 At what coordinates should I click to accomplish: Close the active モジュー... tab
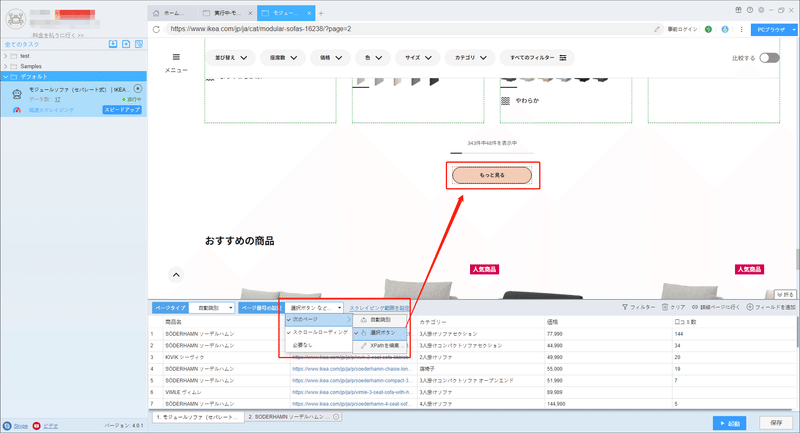pos(309,13)
